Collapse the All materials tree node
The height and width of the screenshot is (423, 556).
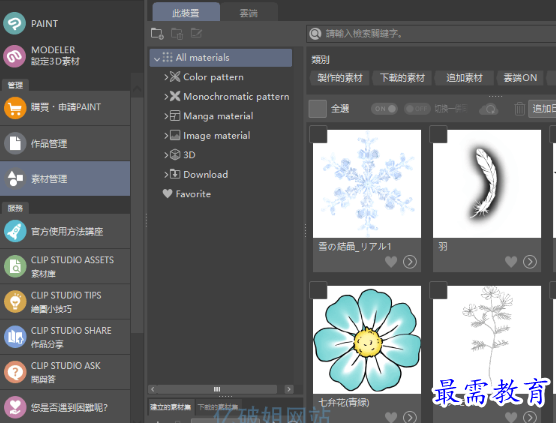[x=157, y=59]
